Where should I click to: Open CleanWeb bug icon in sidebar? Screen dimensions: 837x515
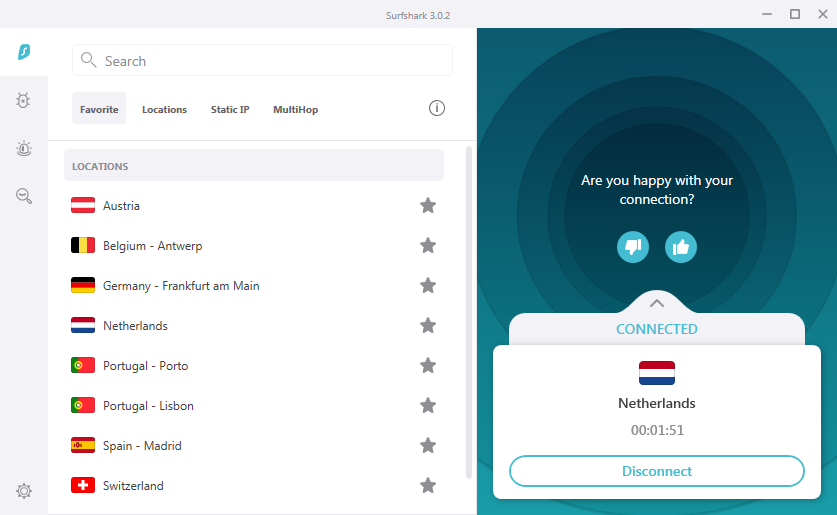point(23,100)
